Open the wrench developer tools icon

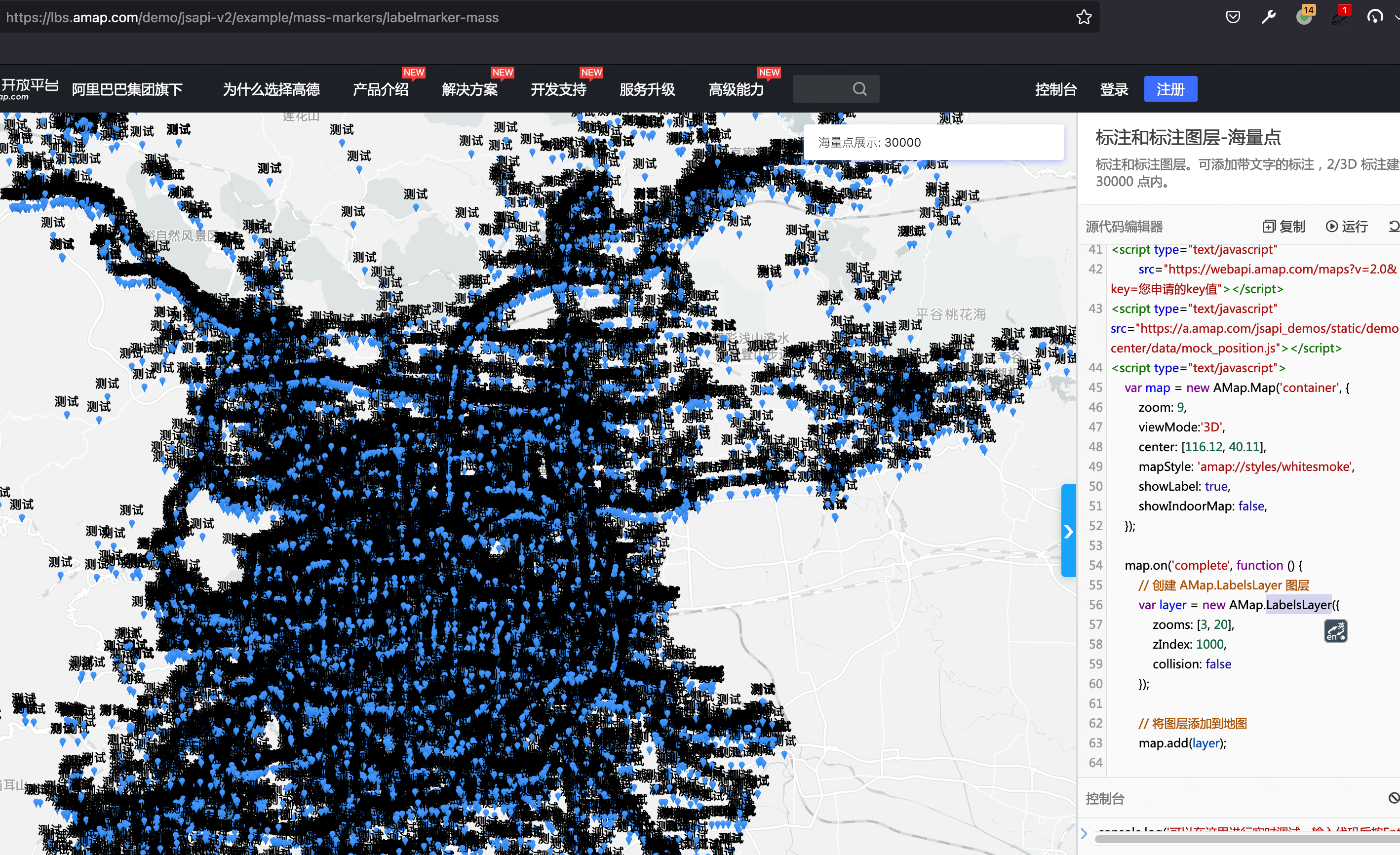point(1268,17)
